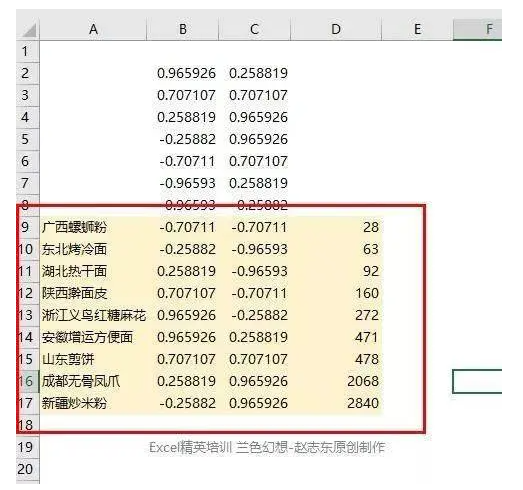The width and height of the screenshot is (523, 490).
Task: Click cell B6 showing -0.70711
Action: (x=182, y=161)
